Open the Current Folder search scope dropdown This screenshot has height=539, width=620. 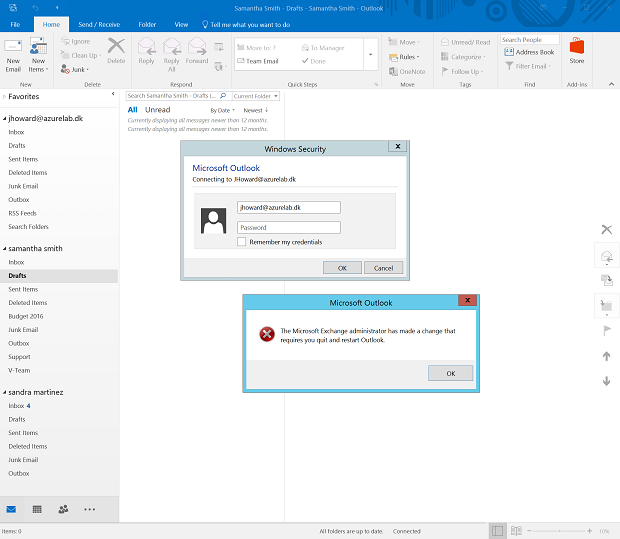click(x=256, y=96)
